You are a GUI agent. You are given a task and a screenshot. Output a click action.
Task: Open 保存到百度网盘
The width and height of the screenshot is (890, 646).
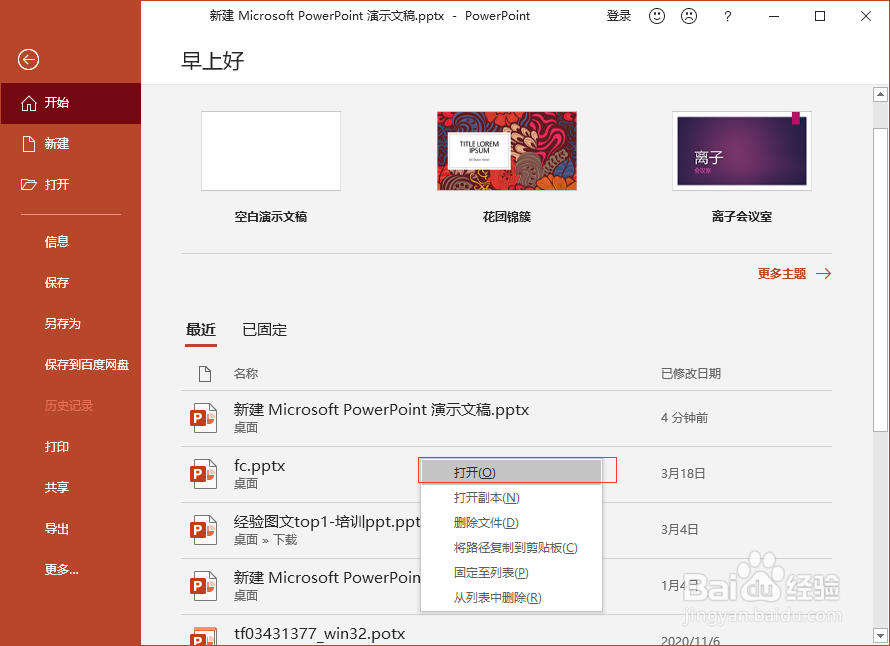pyautogui.click(x=87, y=364)
